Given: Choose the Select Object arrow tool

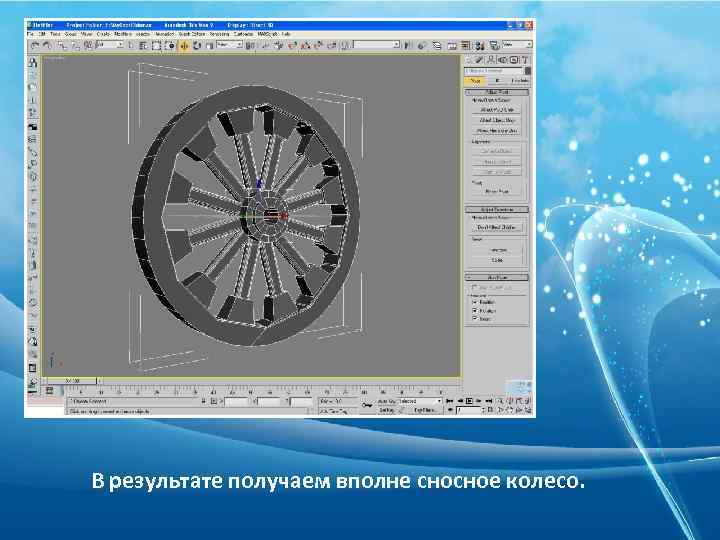Looking at the screenshot, I should click(131, 45).
